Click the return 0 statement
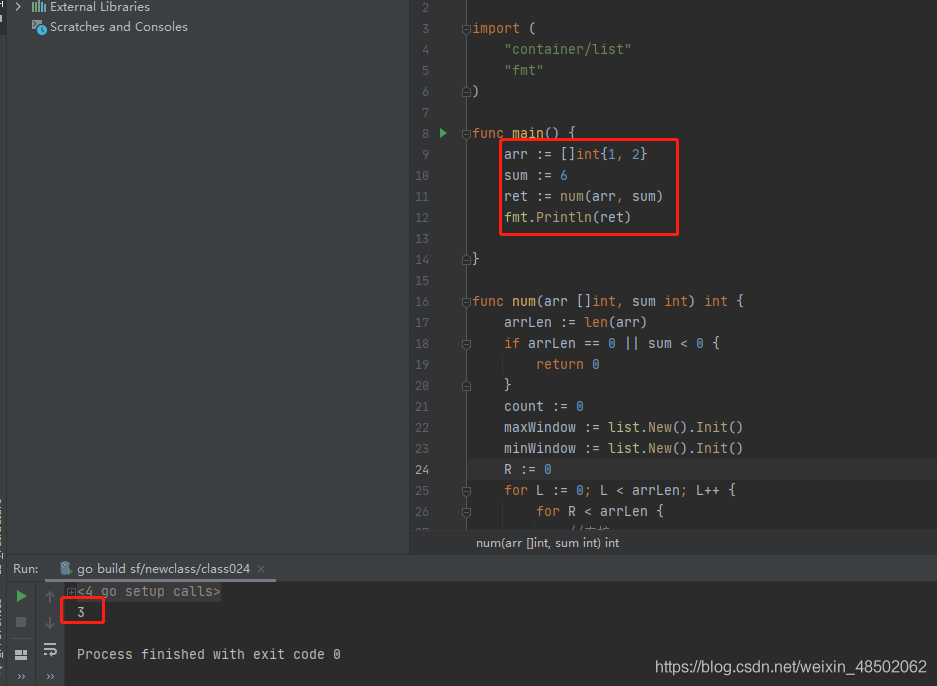The width and height of the screenshot is (937, 686). (x=568, y=364)
